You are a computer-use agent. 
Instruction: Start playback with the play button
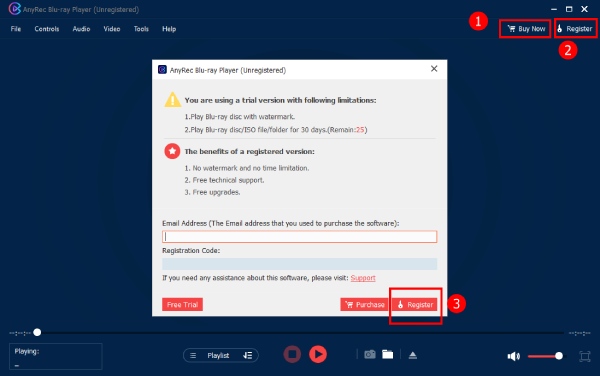318,354
